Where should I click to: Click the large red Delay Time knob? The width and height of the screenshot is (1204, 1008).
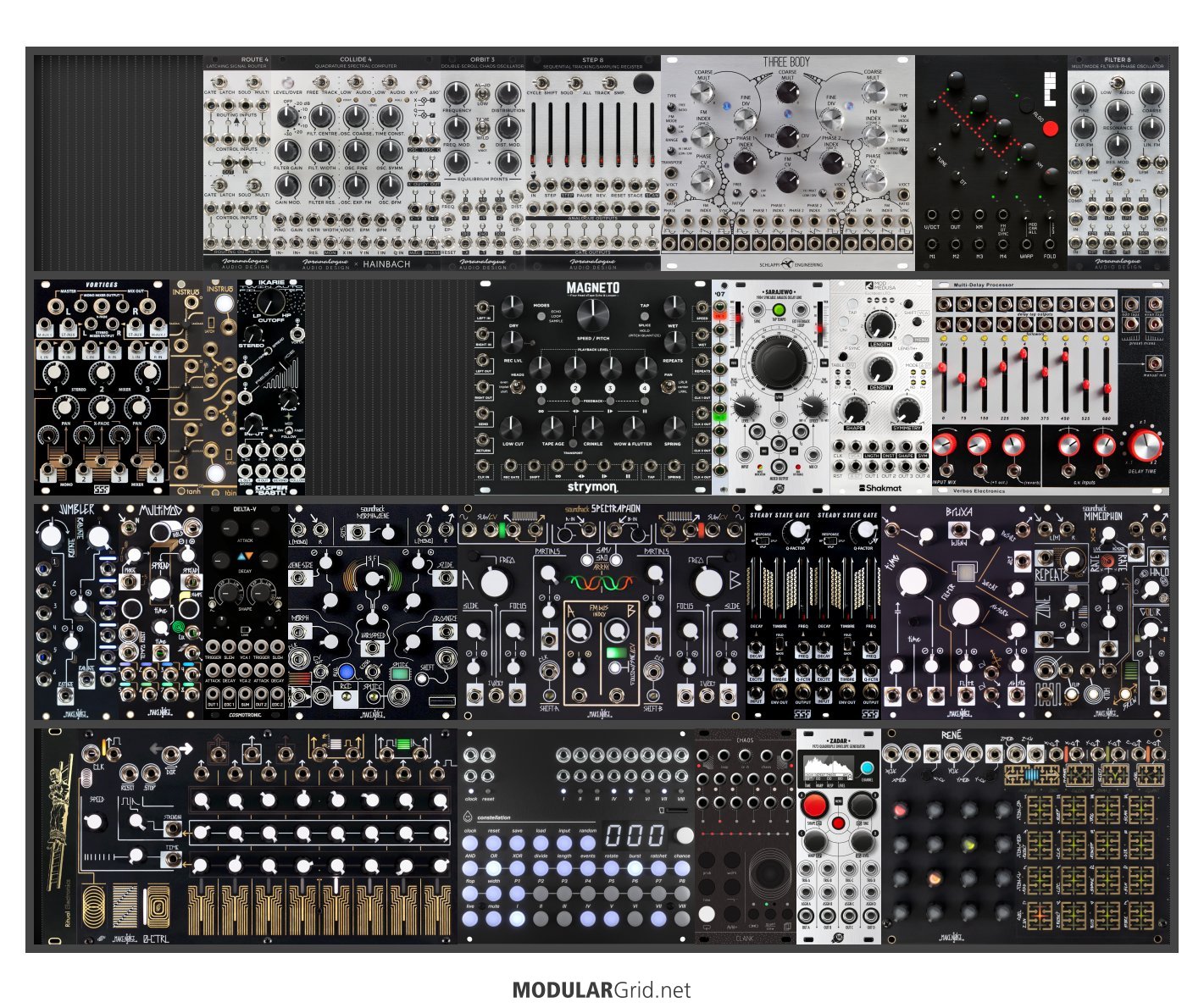tap(1144, 445)
